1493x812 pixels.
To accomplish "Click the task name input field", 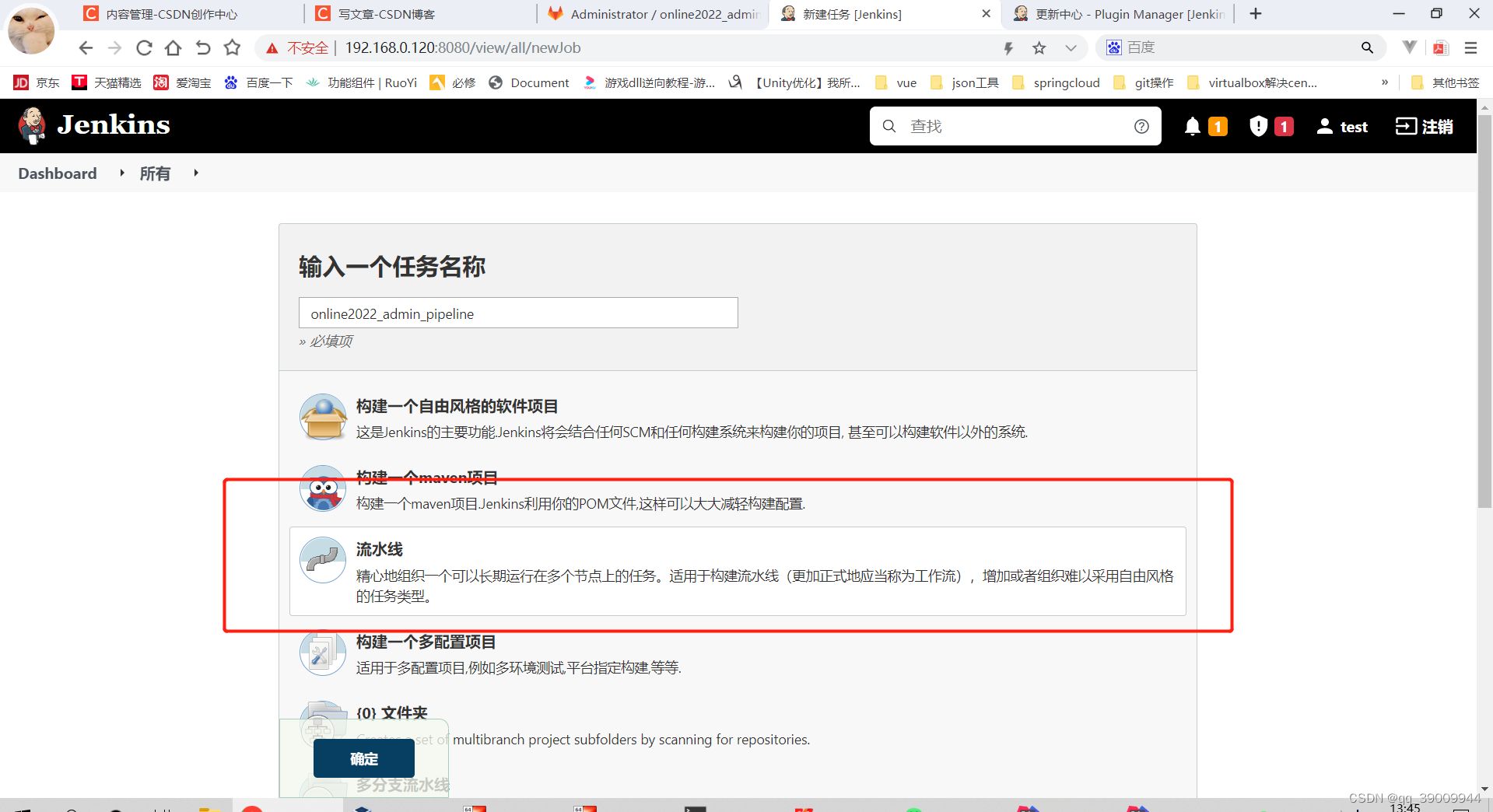I will pyautogui.click(x=518, y=313).
